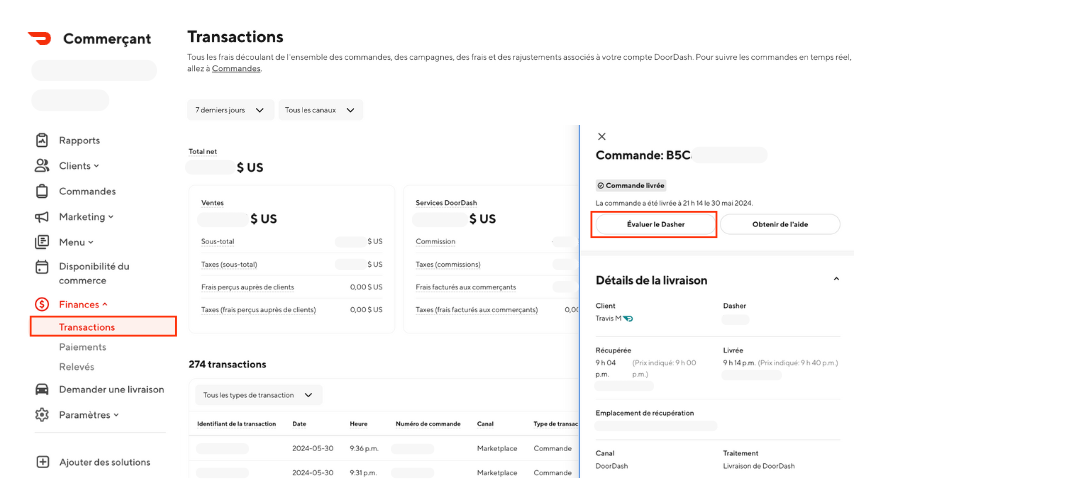Open Rapports via its chart icon

(42, 140)
